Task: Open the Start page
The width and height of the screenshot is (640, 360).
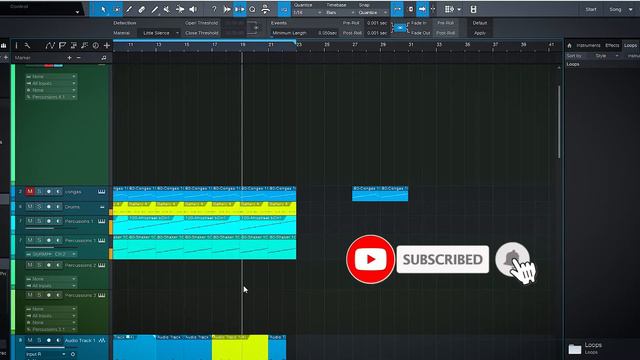Action: pos(591,9)
